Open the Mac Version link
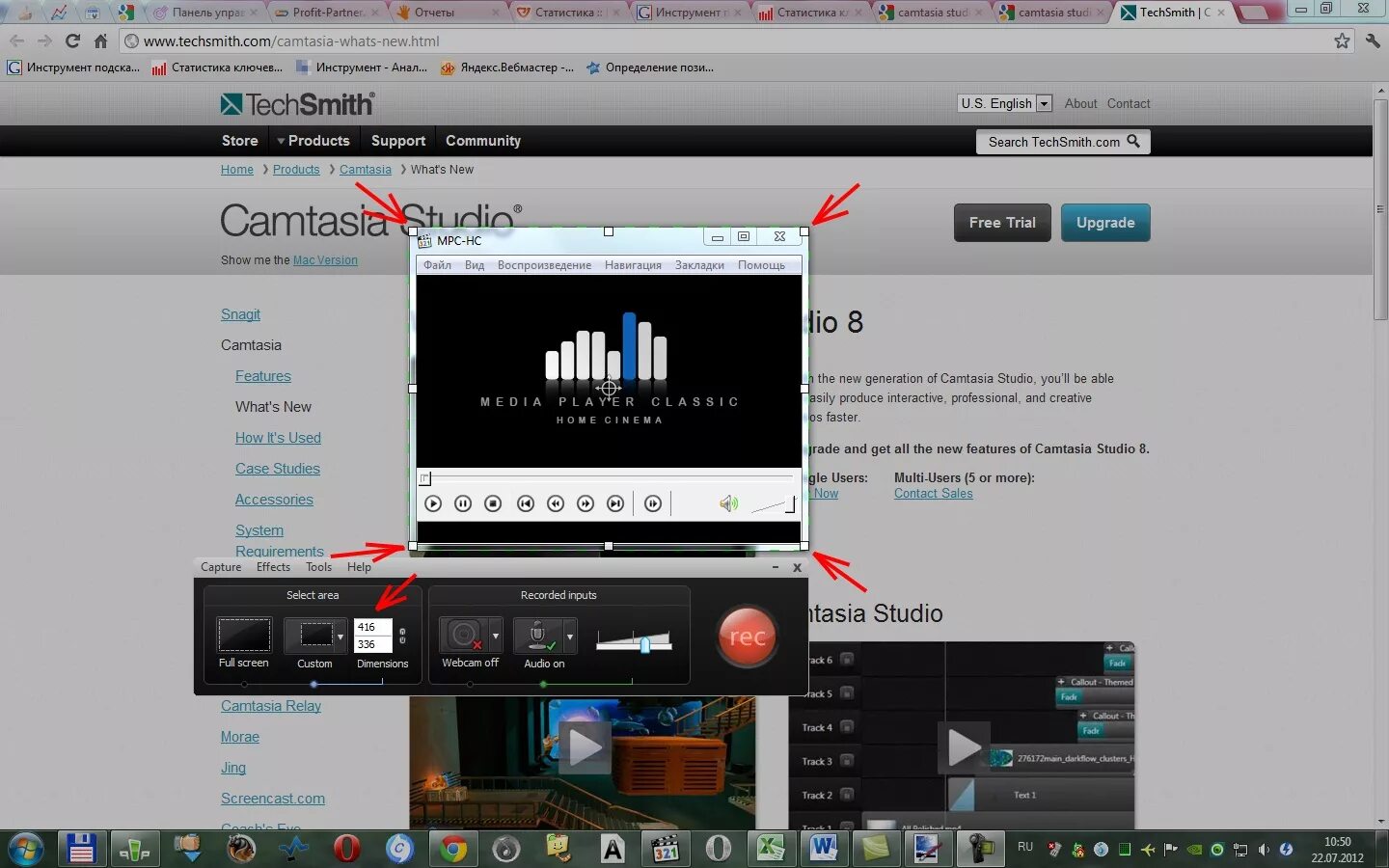The height and width of the screenshot is (868, 1389). coord(325,260)
